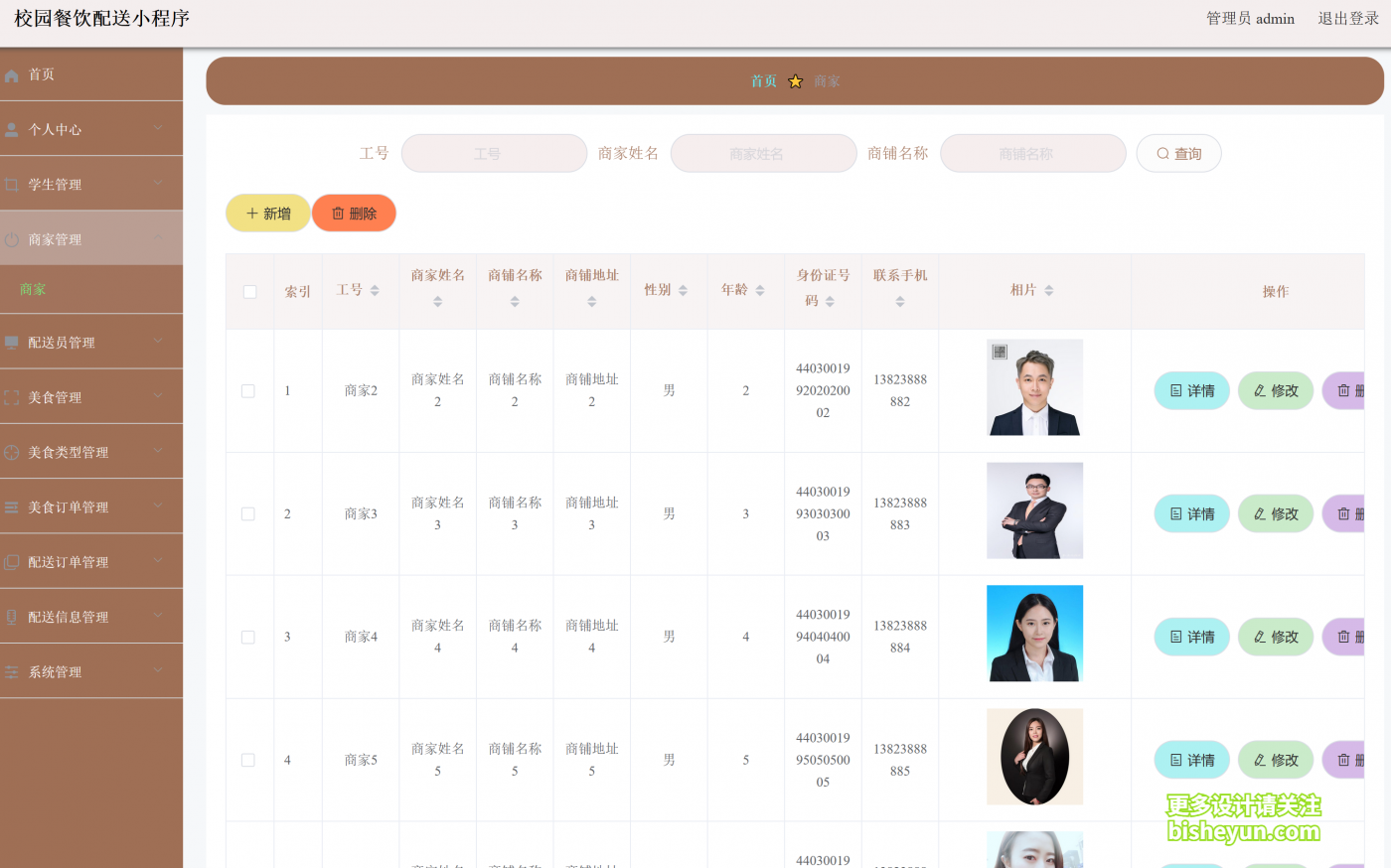Open 详情 for 商家2 row
This screenshot has width=1391, height=868.
[1192, 391]
